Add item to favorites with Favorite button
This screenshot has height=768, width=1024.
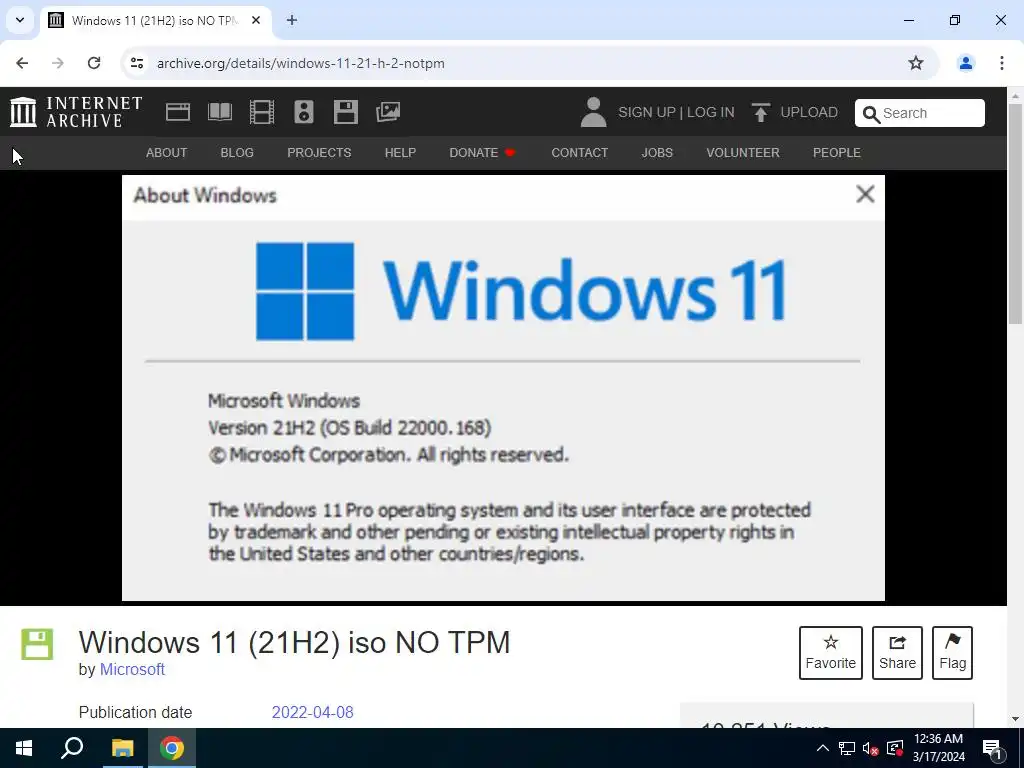point(831,653)
